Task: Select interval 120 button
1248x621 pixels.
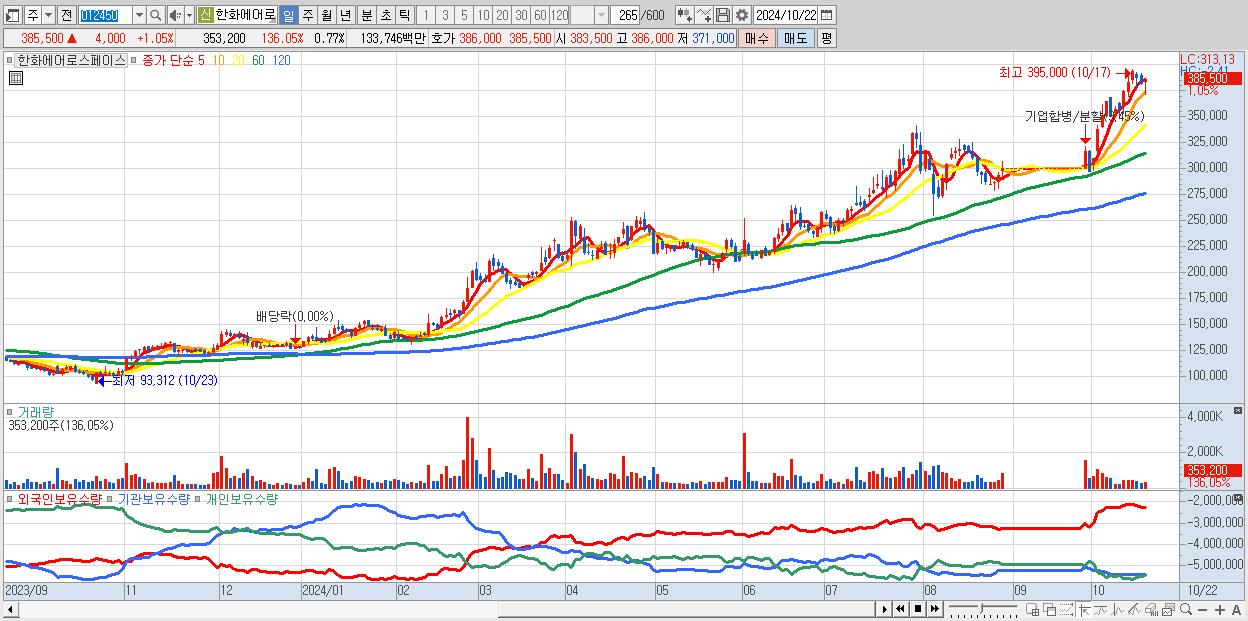Action: pos(559,15)
